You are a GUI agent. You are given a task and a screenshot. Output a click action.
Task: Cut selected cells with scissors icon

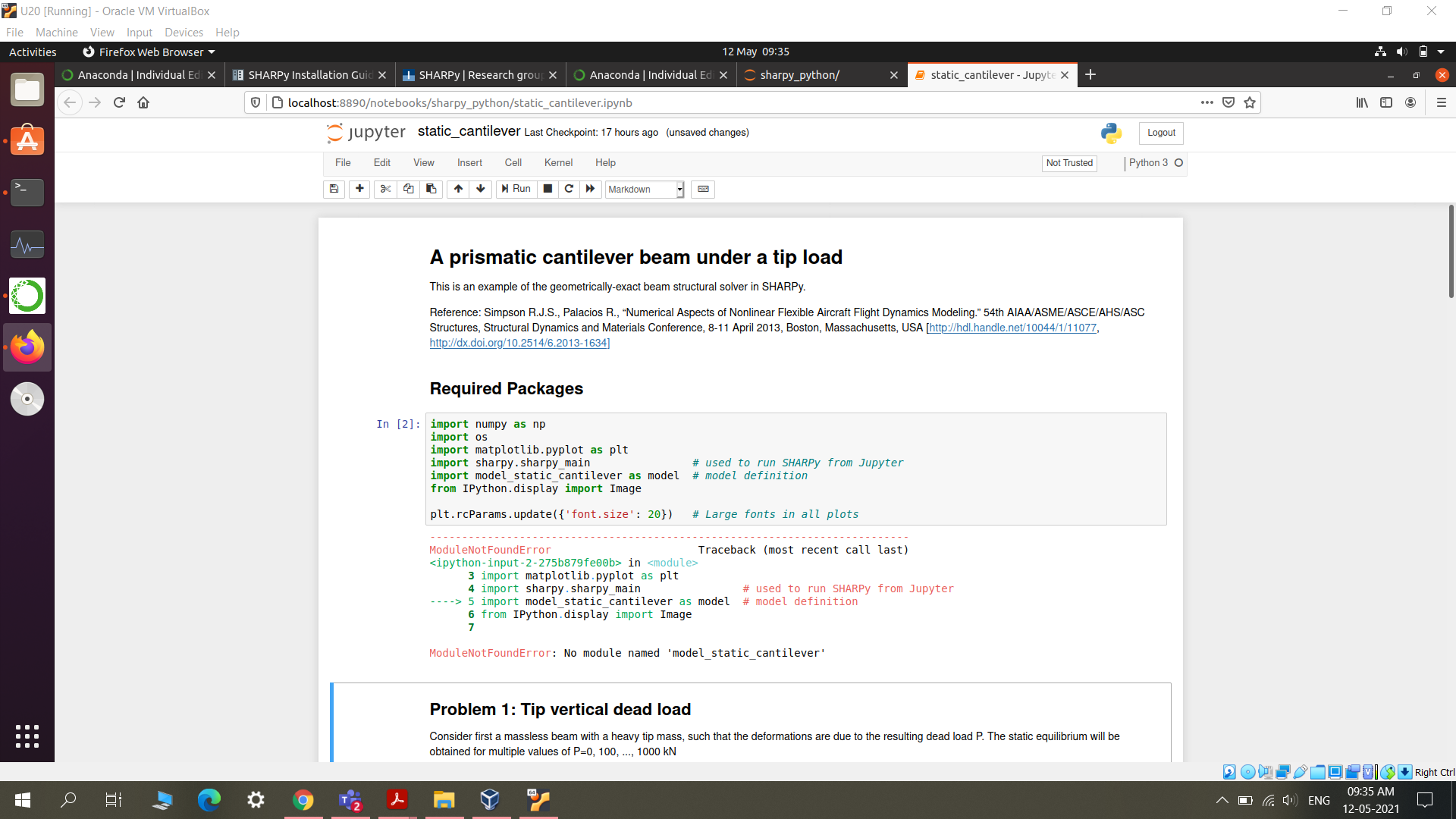pyautogui.click(x=385, y=189)
